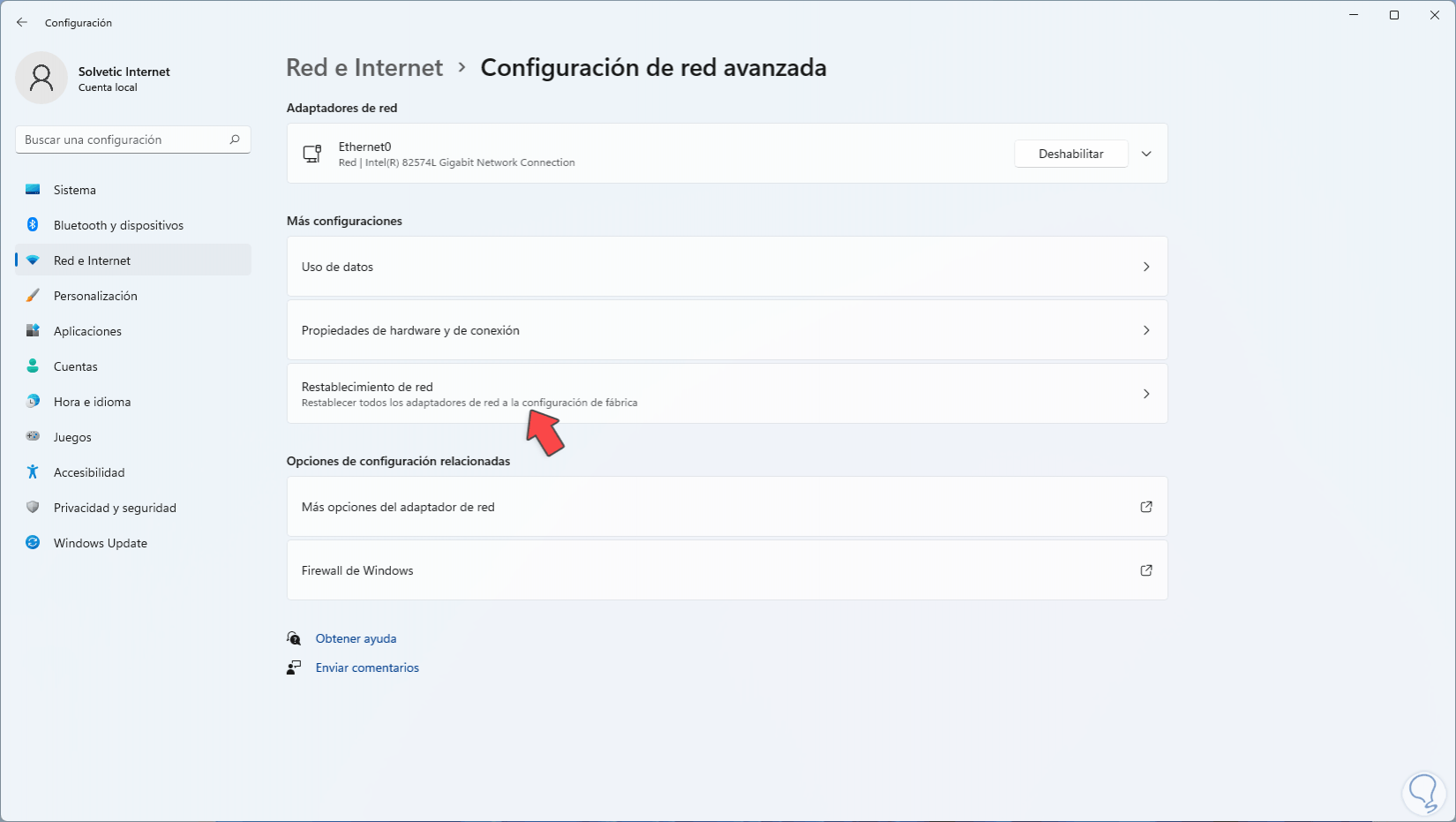Screen dimensions: 1456x822
Task: Open Propiedades de hardware chevron arrow
Action: pos(1146,330)
